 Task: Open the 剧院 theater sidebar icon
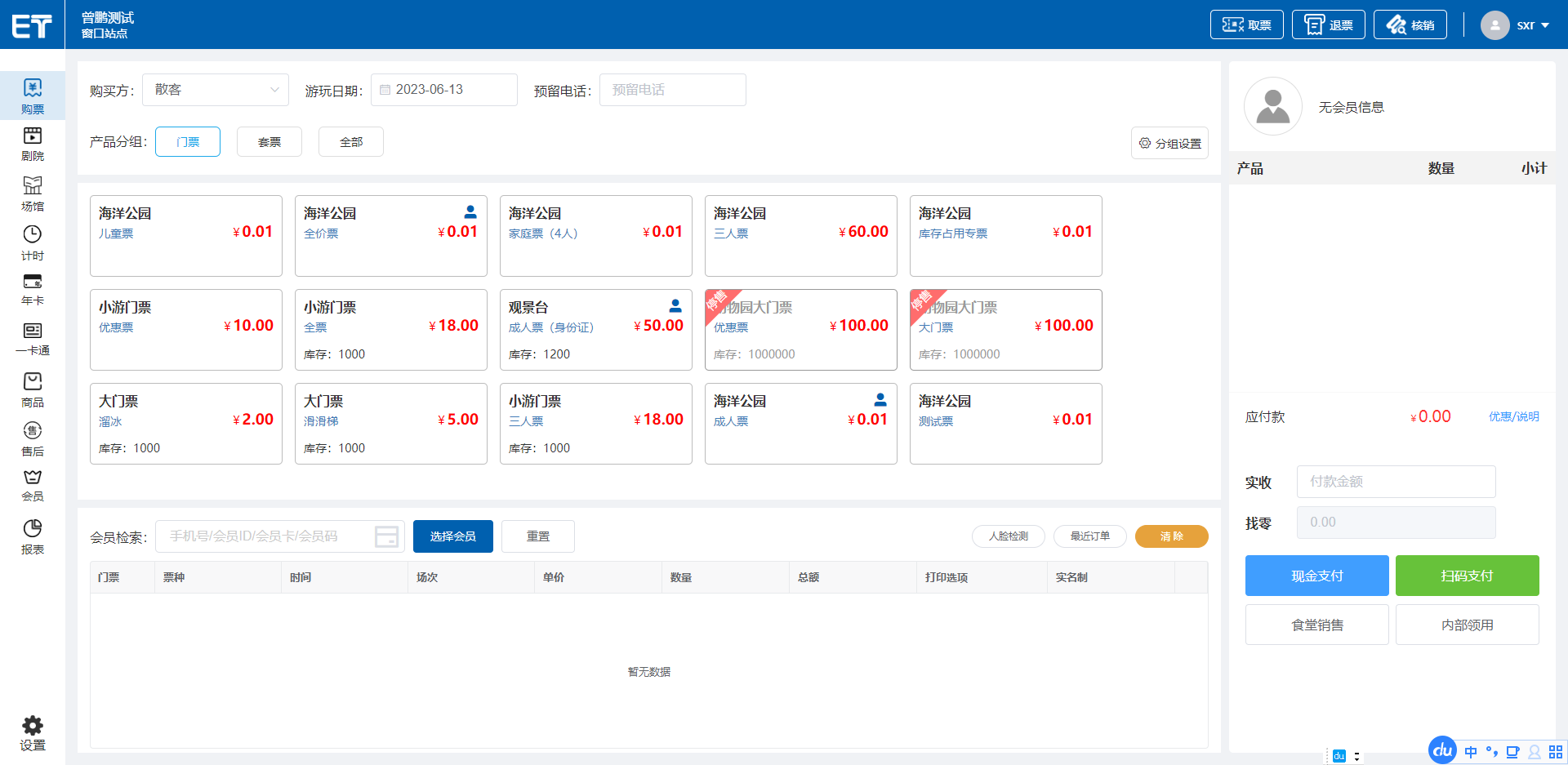coord(33,136)
